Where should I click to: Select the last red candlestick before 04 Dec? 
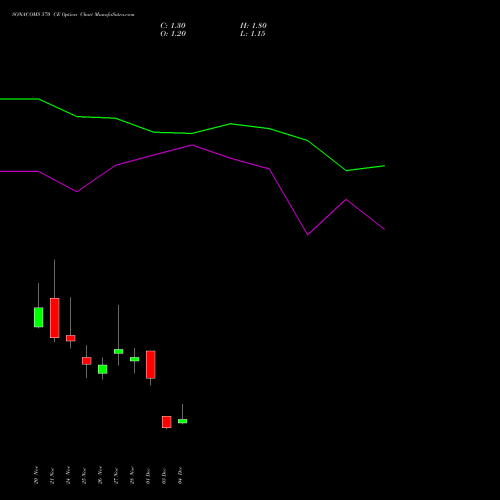click(x=167, y=422)
